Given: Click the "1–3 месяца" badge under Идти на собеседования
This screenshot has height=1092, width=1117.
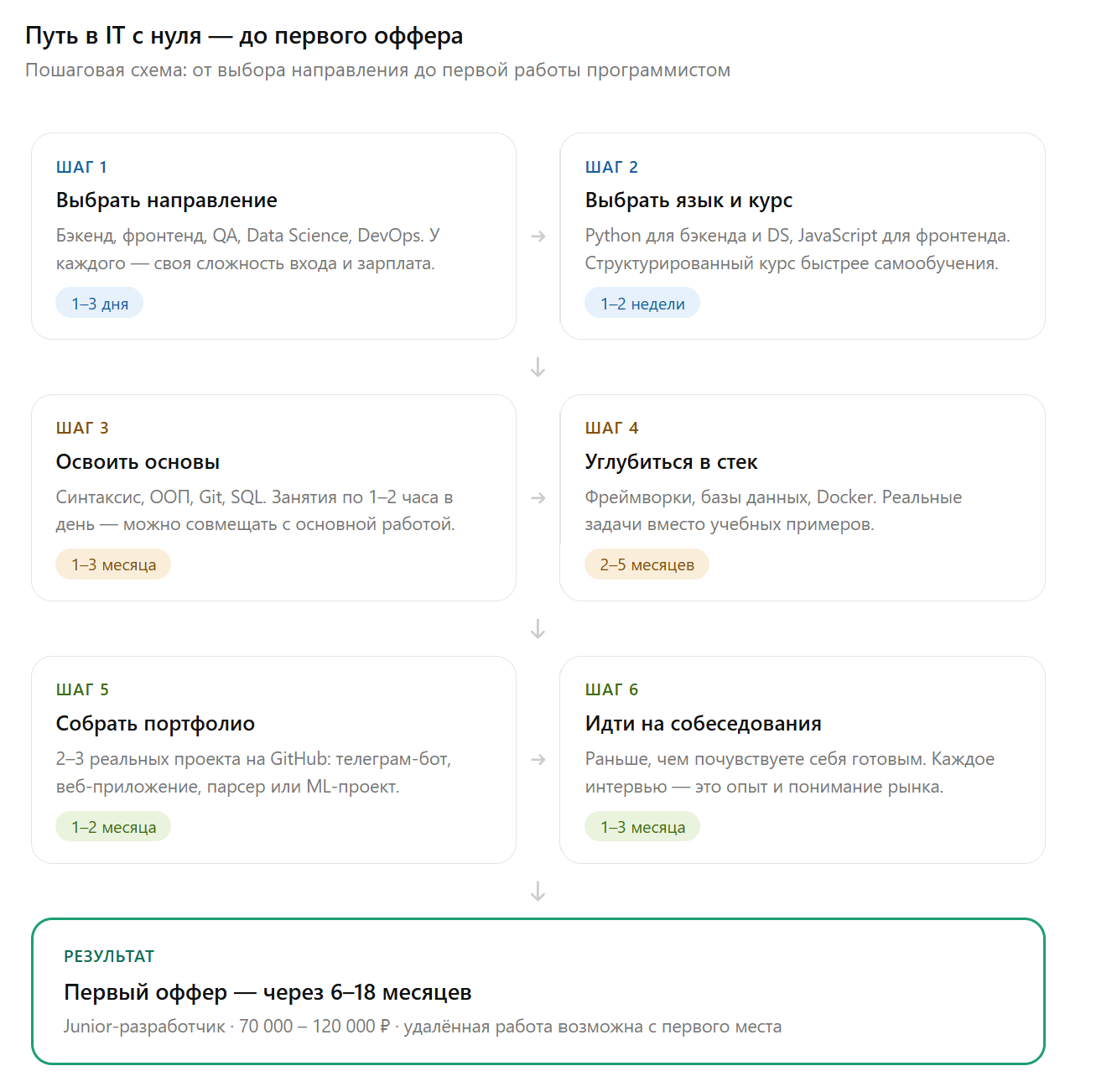Looking at the screenshot, I should click(642, 827).
